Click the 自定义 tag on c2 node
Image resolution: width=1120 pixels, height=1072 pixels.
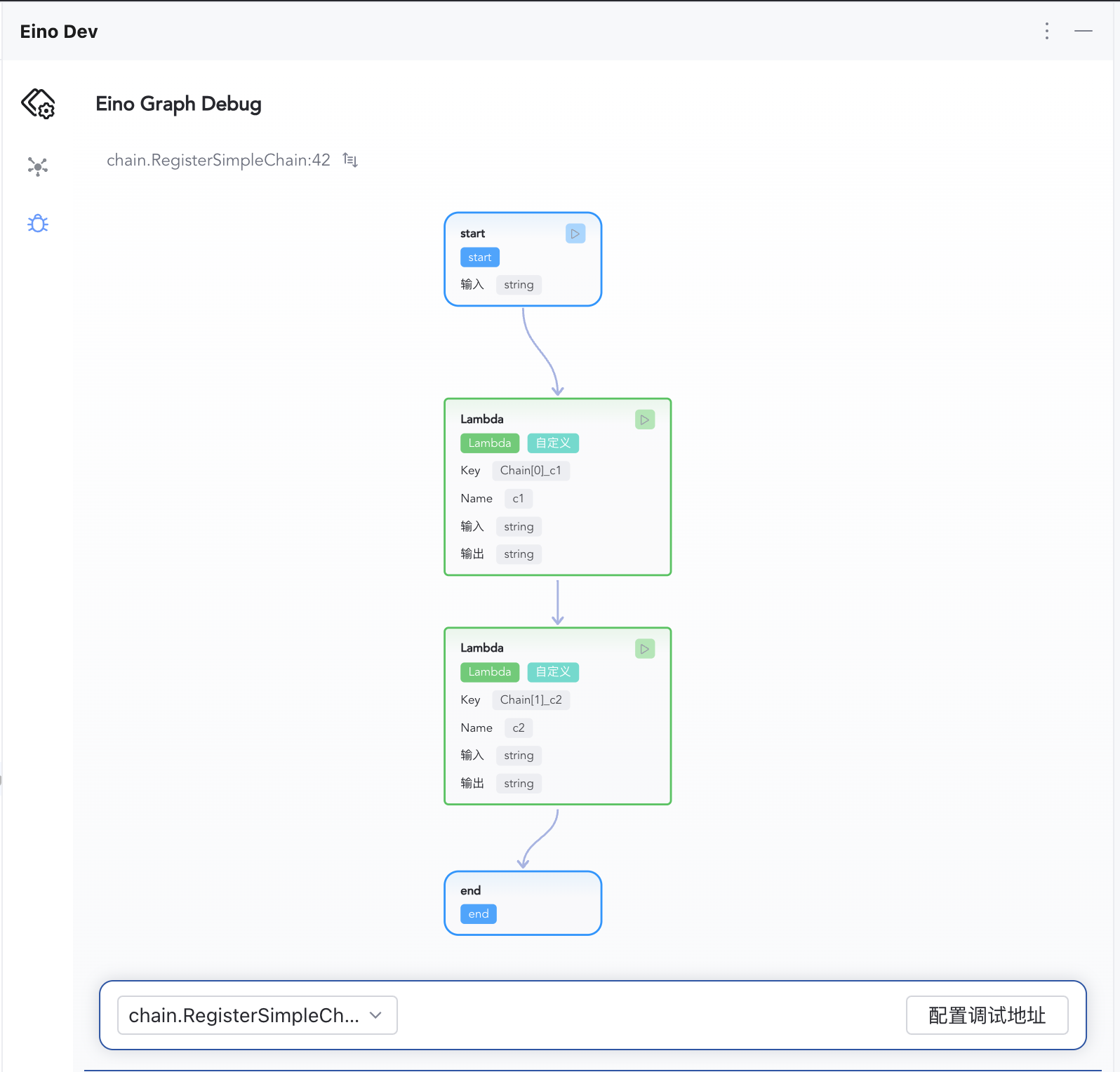(553, 672)
